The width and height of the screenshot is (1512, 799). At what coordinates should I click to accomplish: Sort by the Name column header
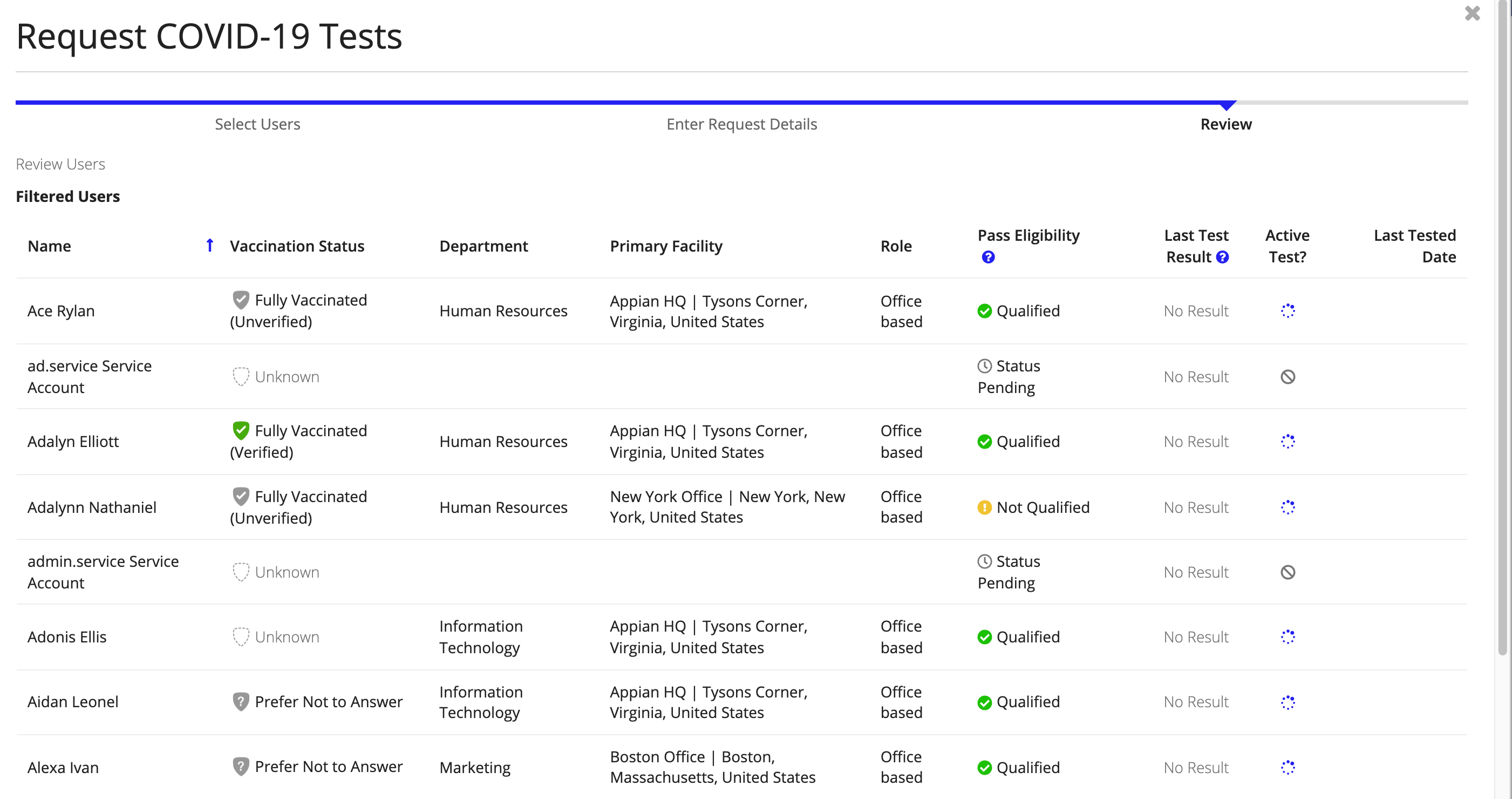click(49, 246)
